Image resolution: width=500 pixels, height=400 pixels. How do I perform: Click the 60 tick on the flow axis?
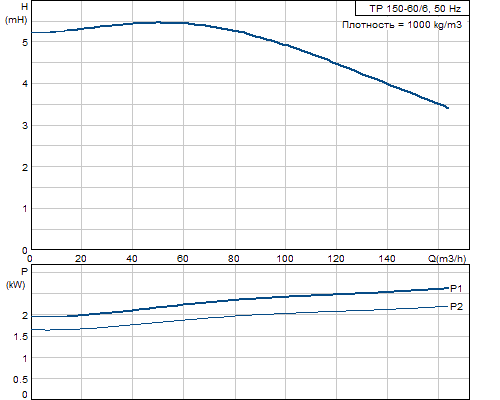click(x=183, y=259)
